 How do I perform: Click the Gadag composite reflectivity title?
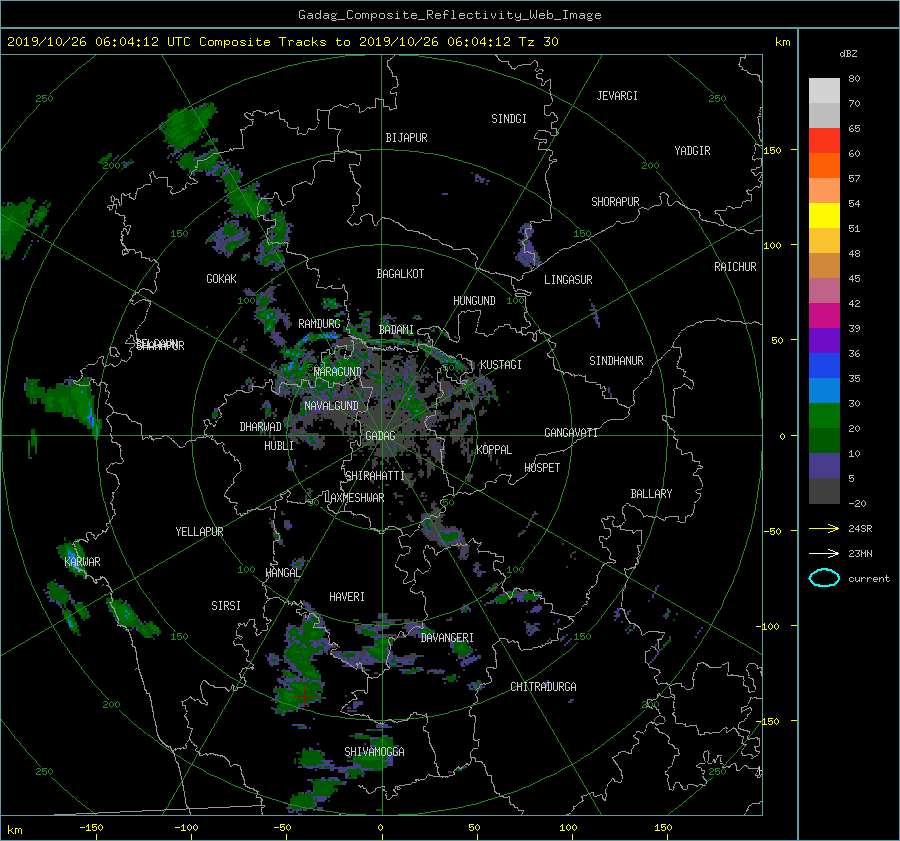point(449,15)
